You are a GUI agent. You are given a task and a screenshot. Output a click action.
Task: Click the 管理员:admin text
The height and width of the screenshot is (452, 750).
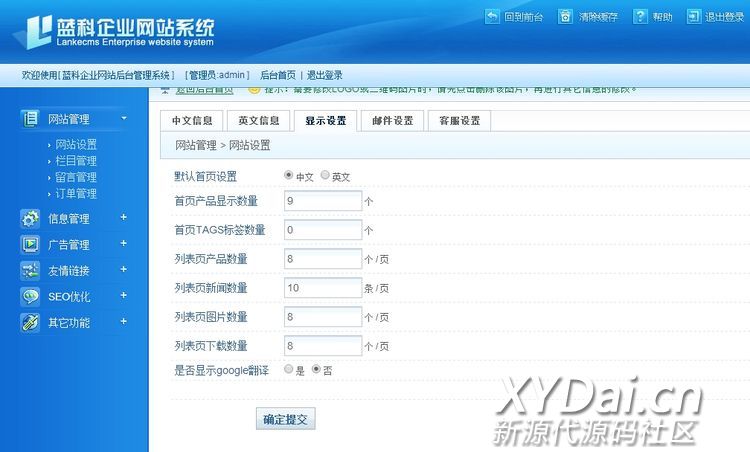(x=217, y=75)
